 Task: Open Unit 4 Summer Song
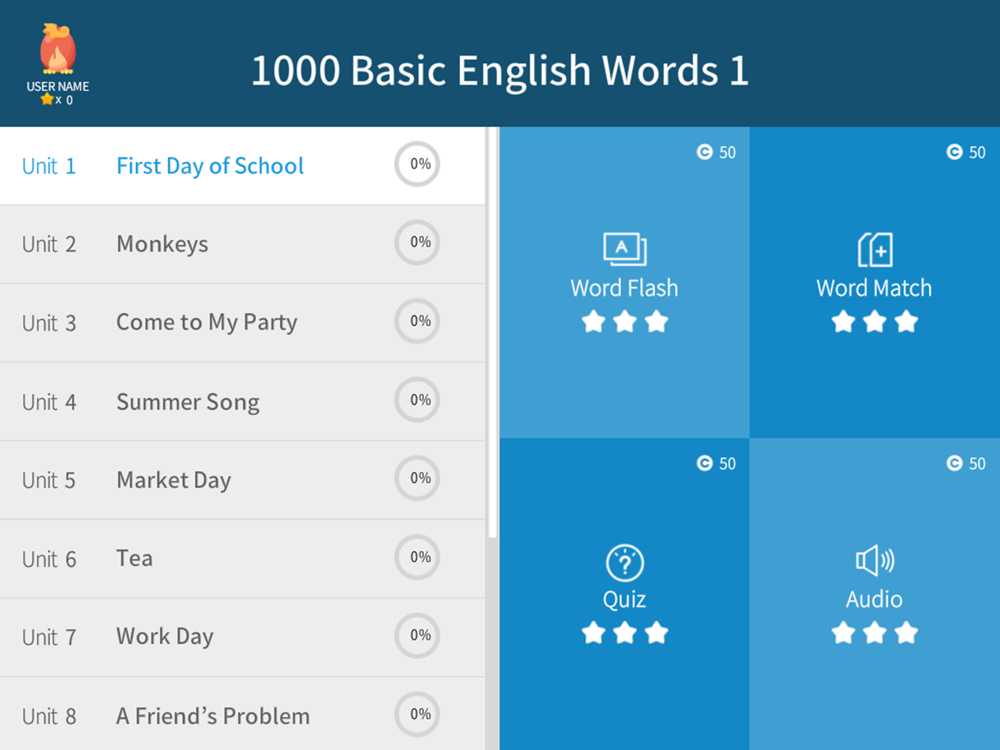click(x=187, y=402)
